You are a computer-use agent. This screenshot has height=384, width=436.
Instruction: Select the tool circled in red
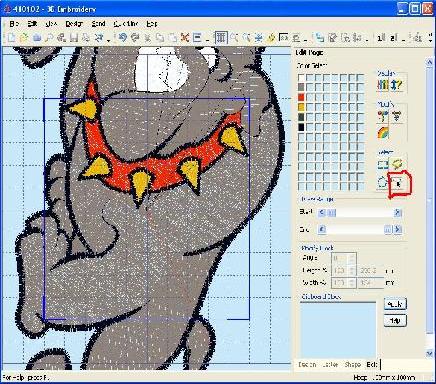point(399,183)
